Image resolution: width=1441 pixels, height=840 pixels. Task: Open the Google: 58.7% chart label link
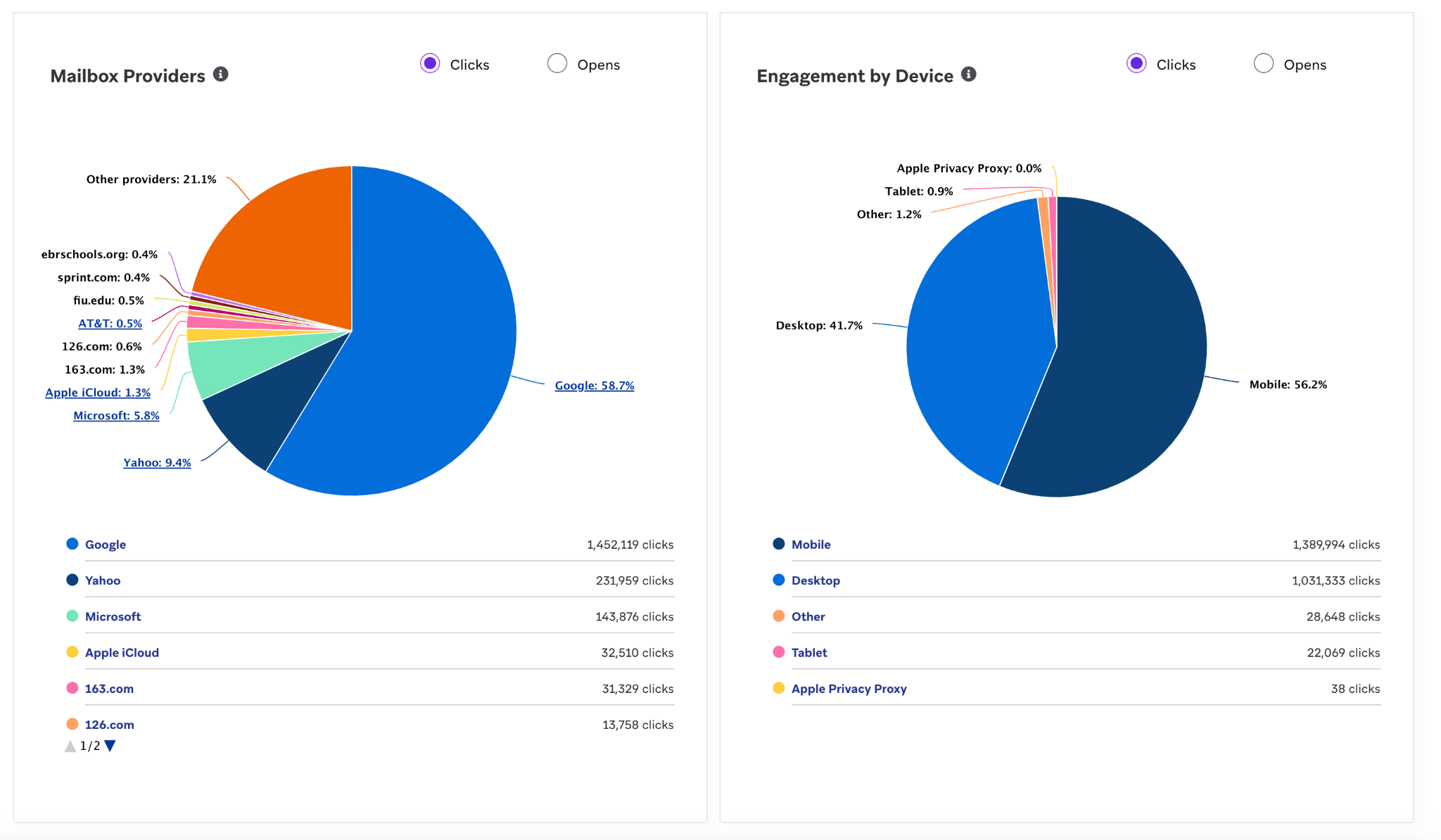[594, 386]
